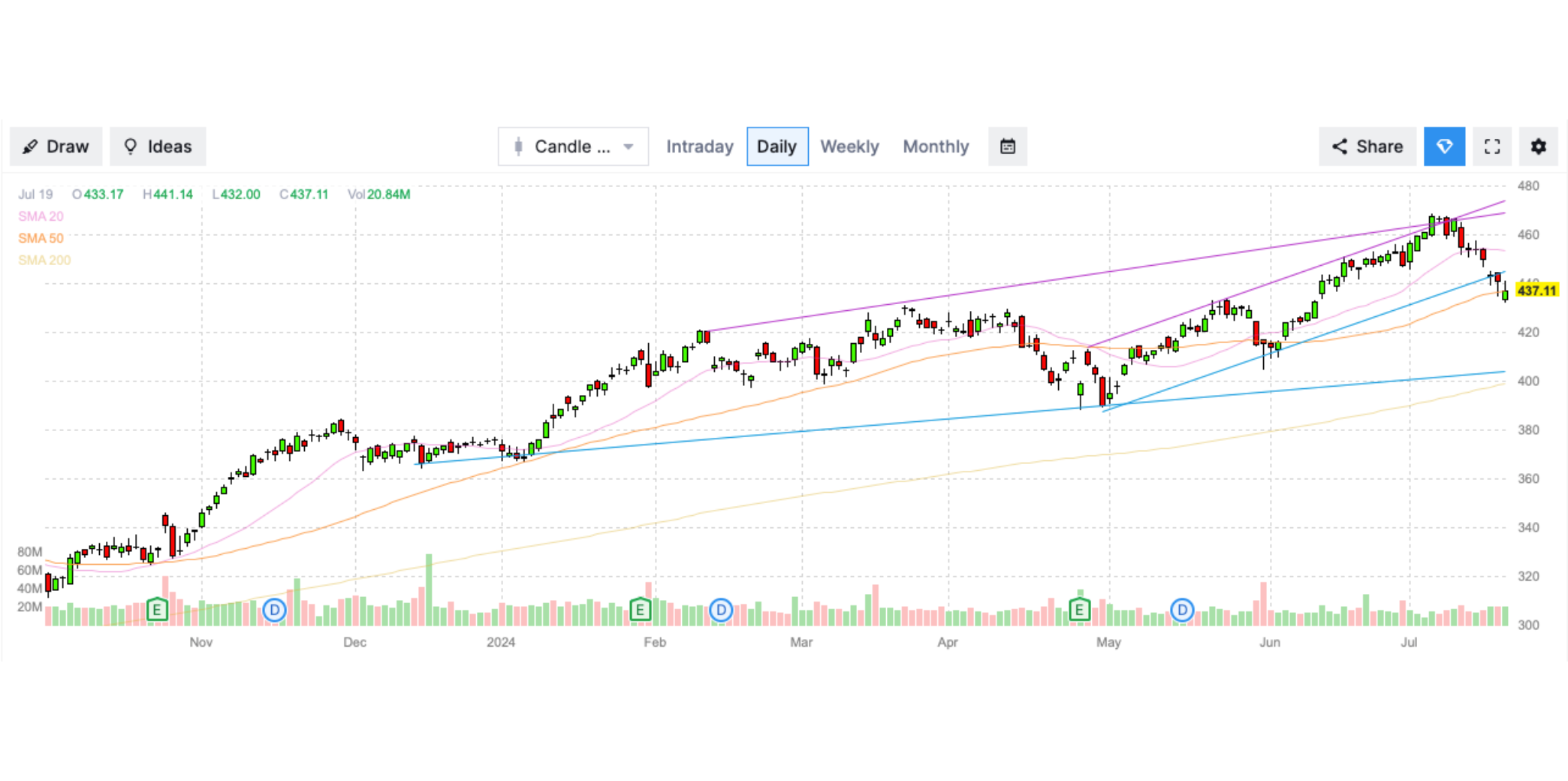This screenshot has width=1568, height=781.
Task: Enter fullscreen chart mode
Action: tap(1492, 146)
